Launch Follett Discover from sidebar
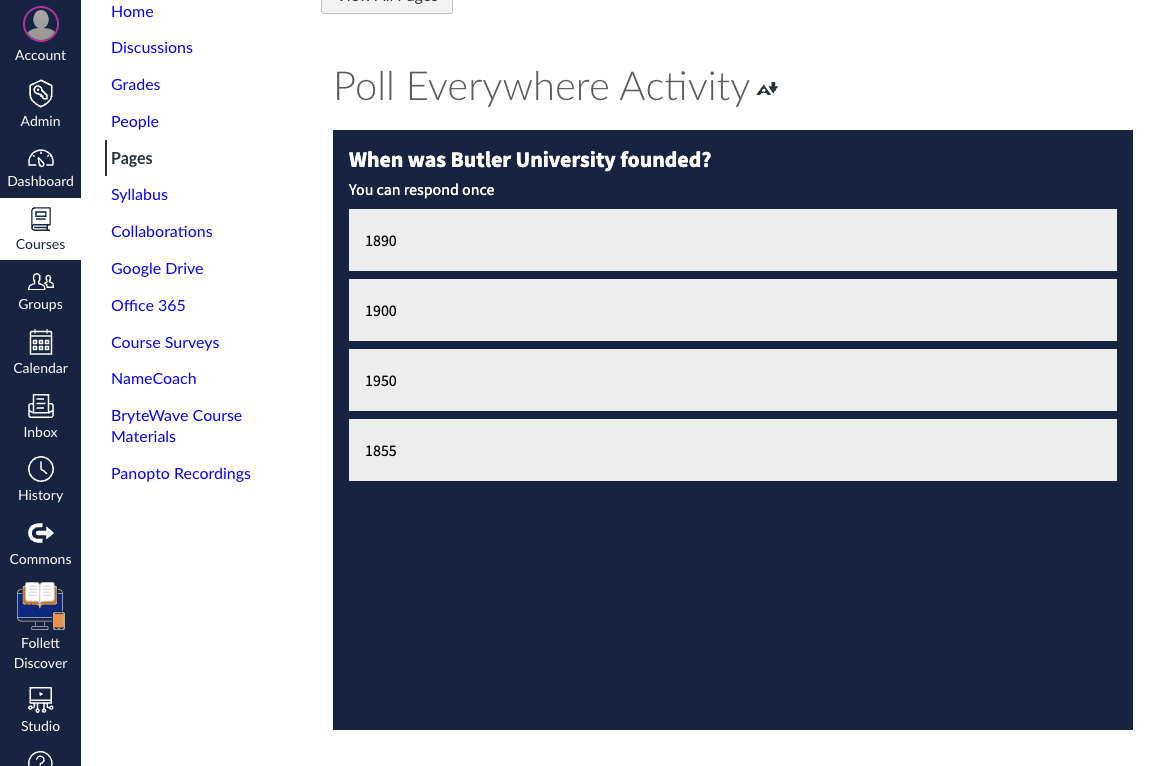 point(40,626)
